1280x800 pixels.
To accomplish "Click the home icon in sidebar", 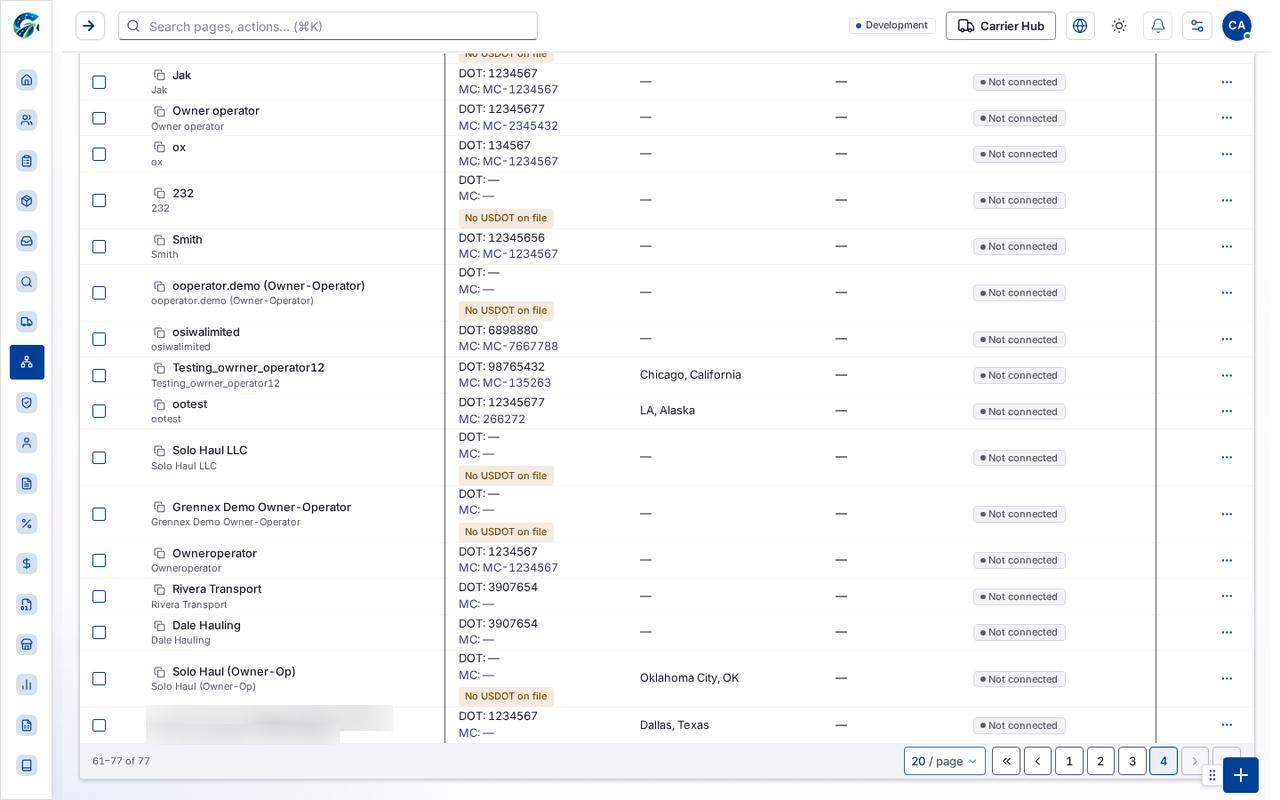I will (x=27, y=80).
